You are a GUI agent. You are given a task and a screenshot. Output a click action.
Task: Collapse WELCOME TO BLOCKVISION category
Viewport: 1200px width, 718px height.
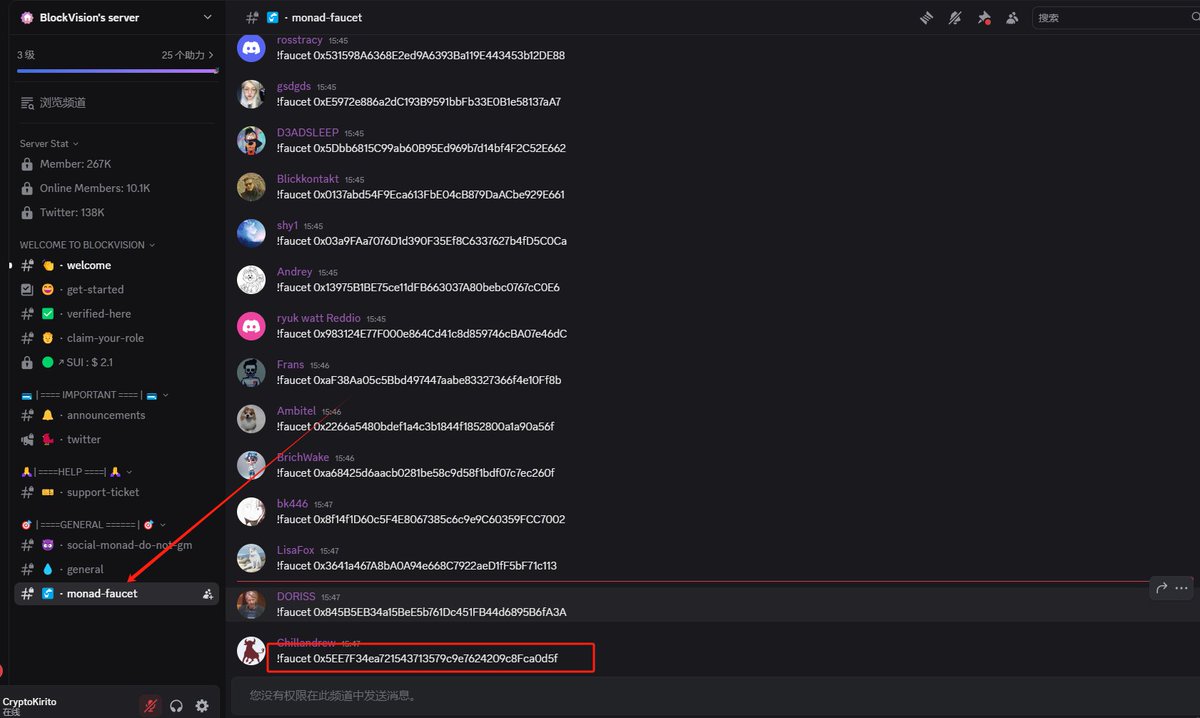87,245
